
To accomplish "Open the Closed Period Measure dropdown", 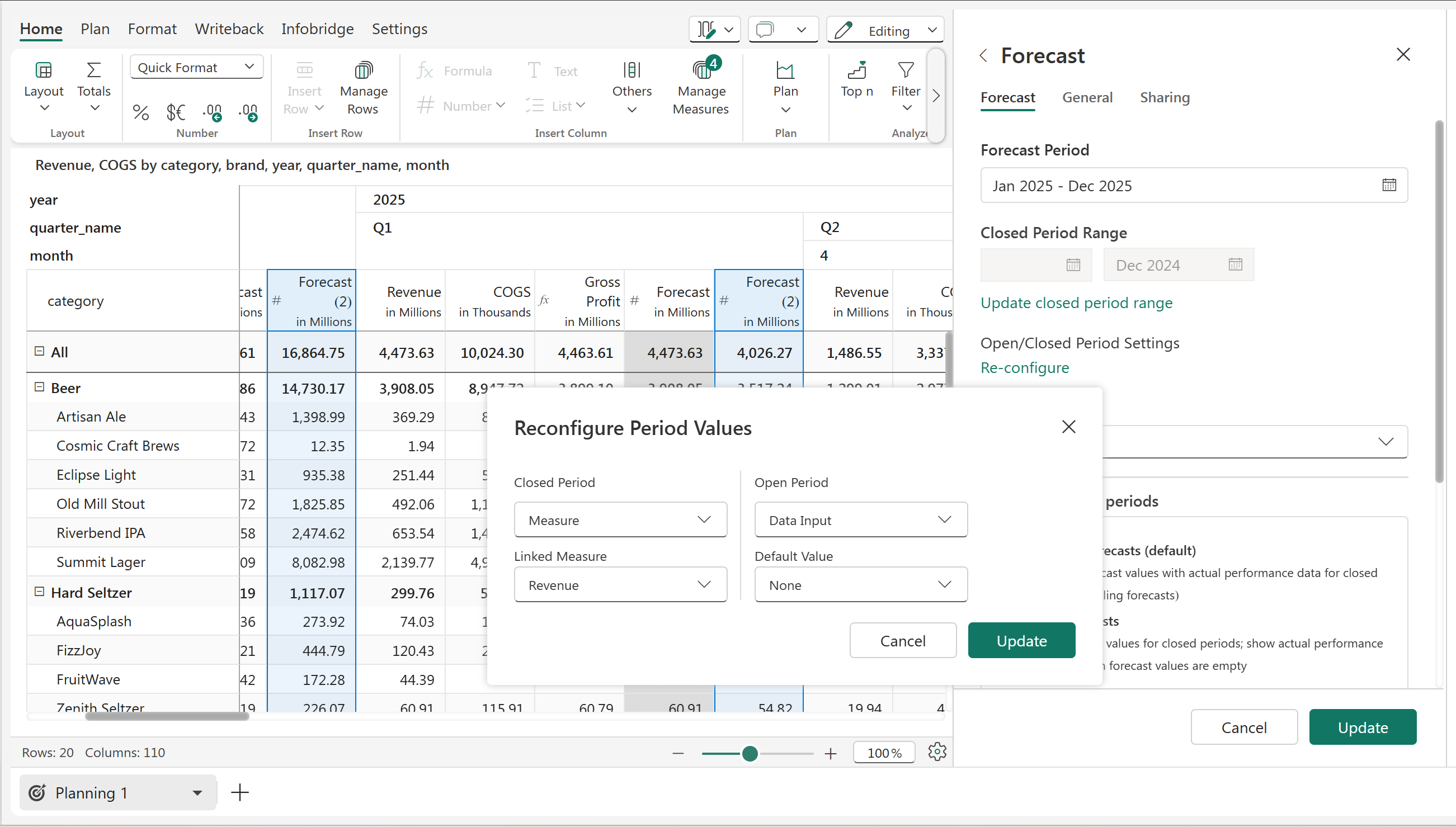I will (620, 519).
